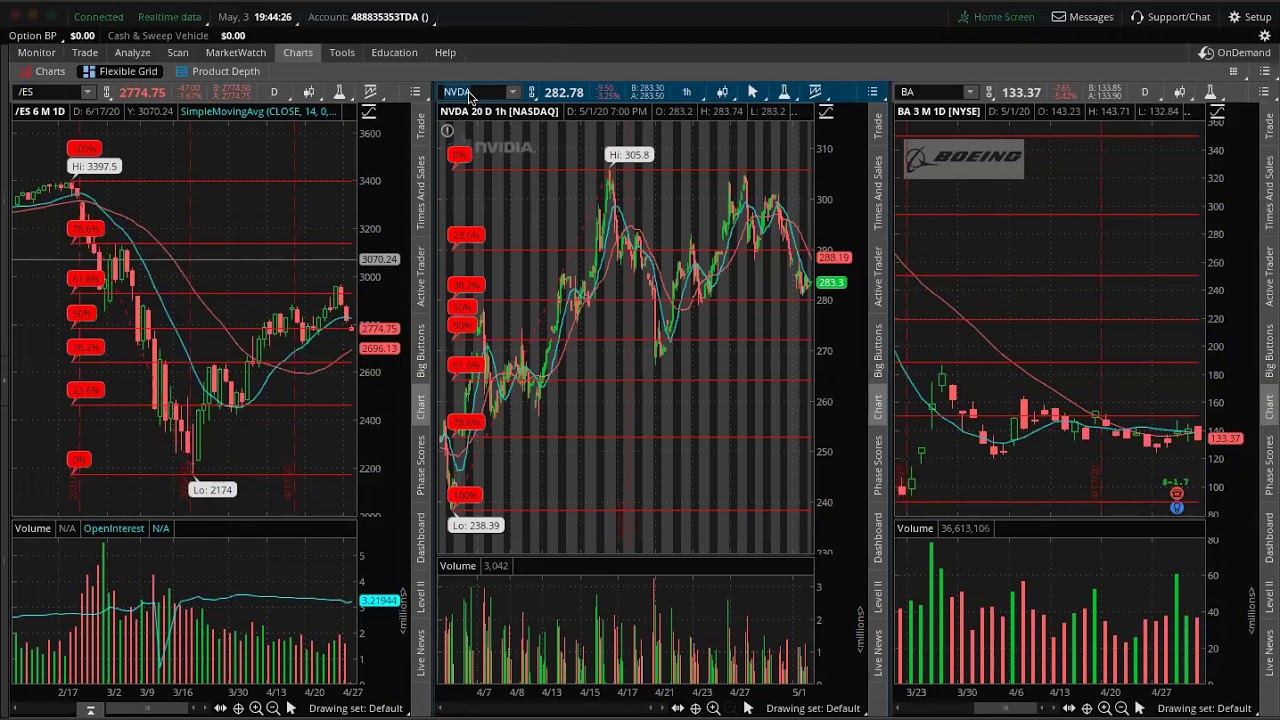Open patterns icon in NVDA chart toolbar
1280x720 pixels.
815,92
